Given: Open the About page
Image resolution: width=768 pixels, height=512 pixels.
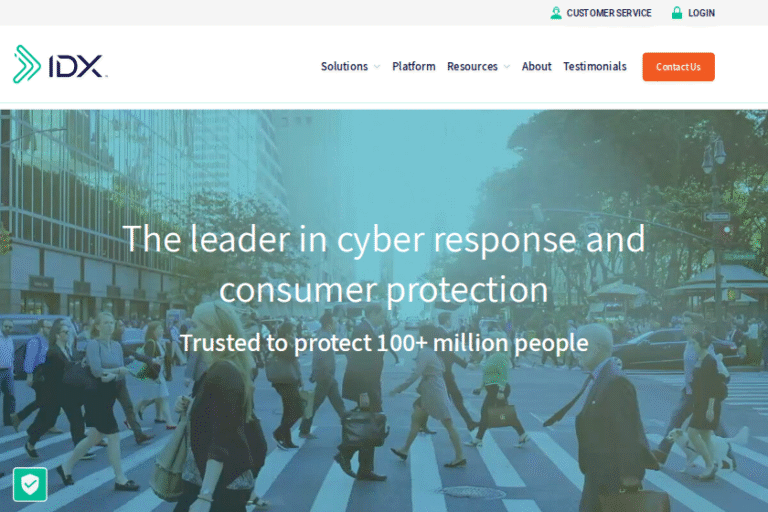Looking at the screenshot, I should [x=536, y=66].
